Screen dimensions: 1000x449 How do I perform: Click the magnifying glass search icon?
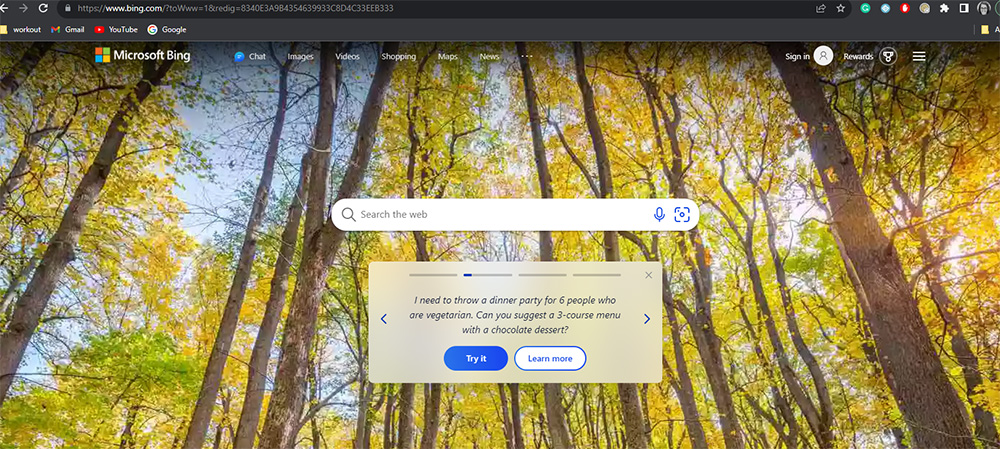click(348, 214)
